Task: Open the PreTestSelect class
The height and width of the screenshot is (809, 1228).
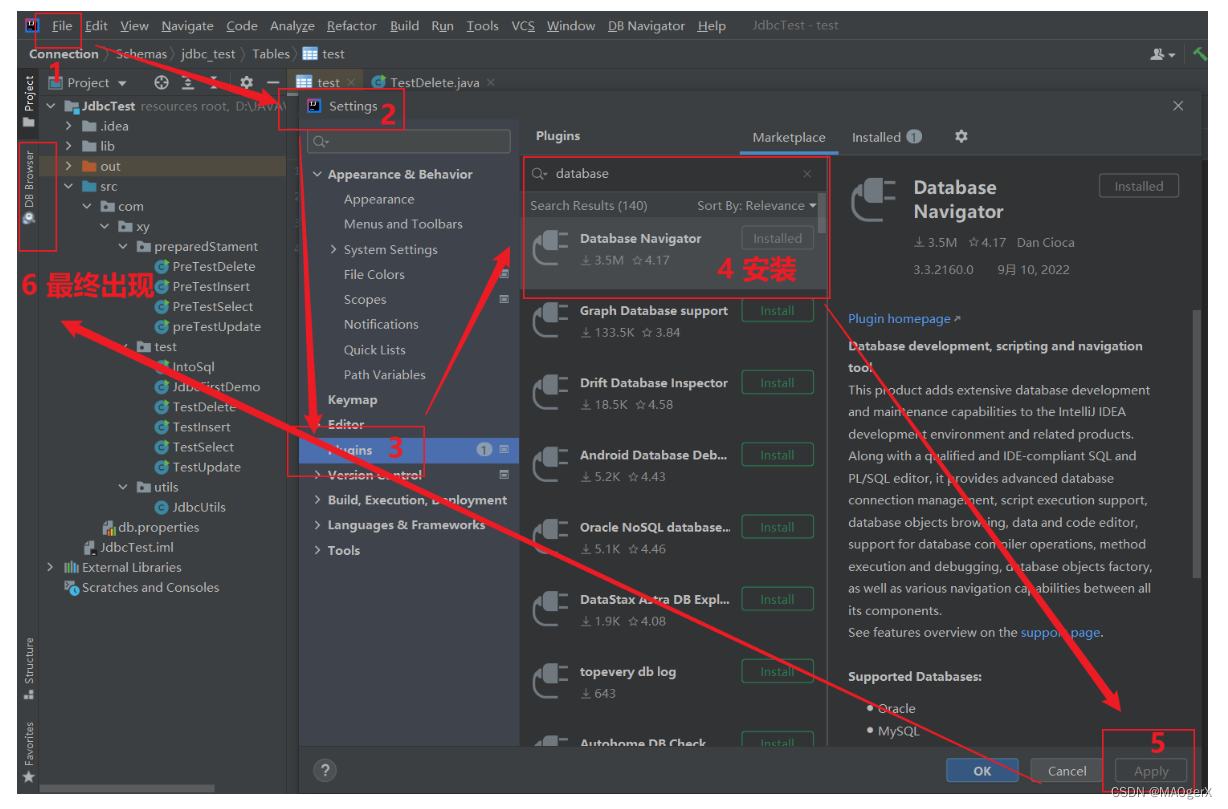Action: 204,306
